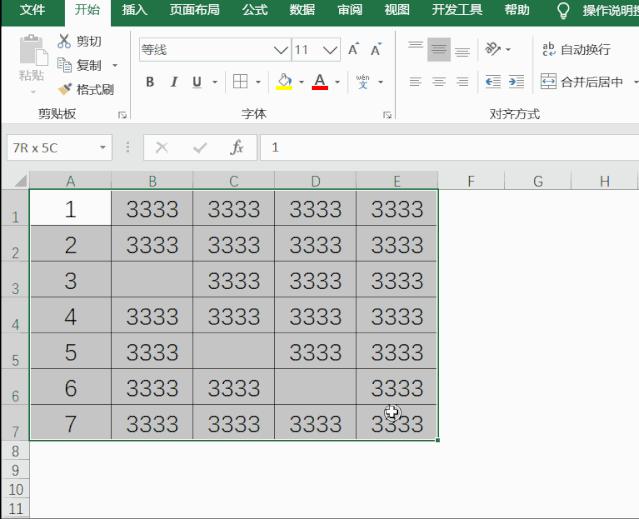Switch to the Insert (插入) tab
The image size is (639, 519).
pyautogui.click(x=134, y=10)
